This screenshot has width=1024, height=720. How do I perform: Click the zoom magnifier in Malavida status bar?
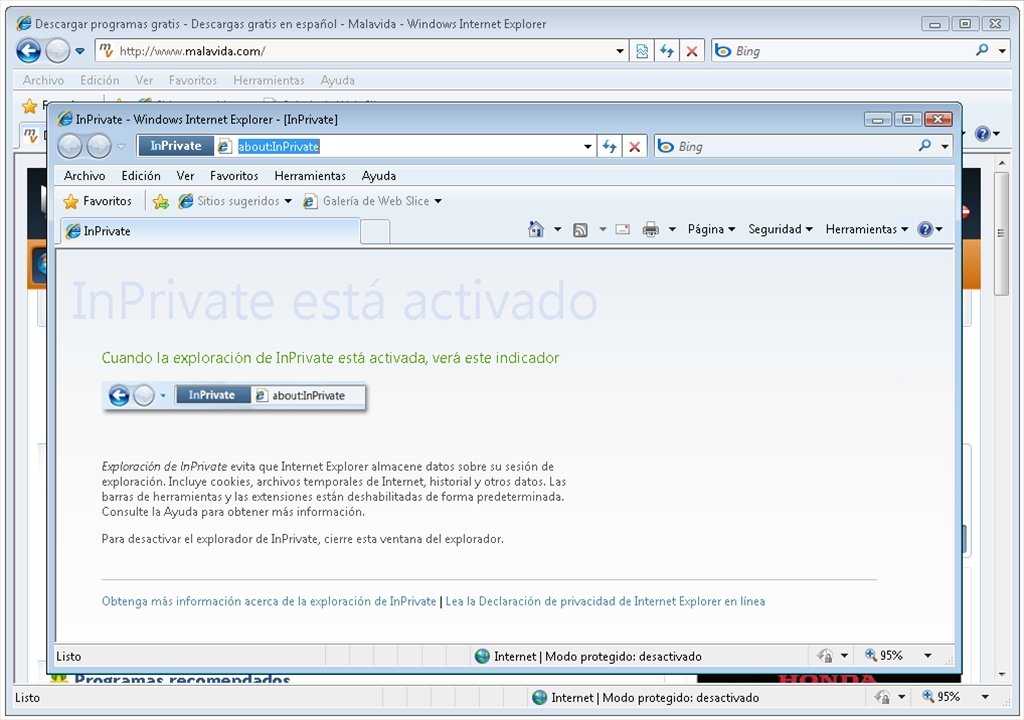[928, 696]
